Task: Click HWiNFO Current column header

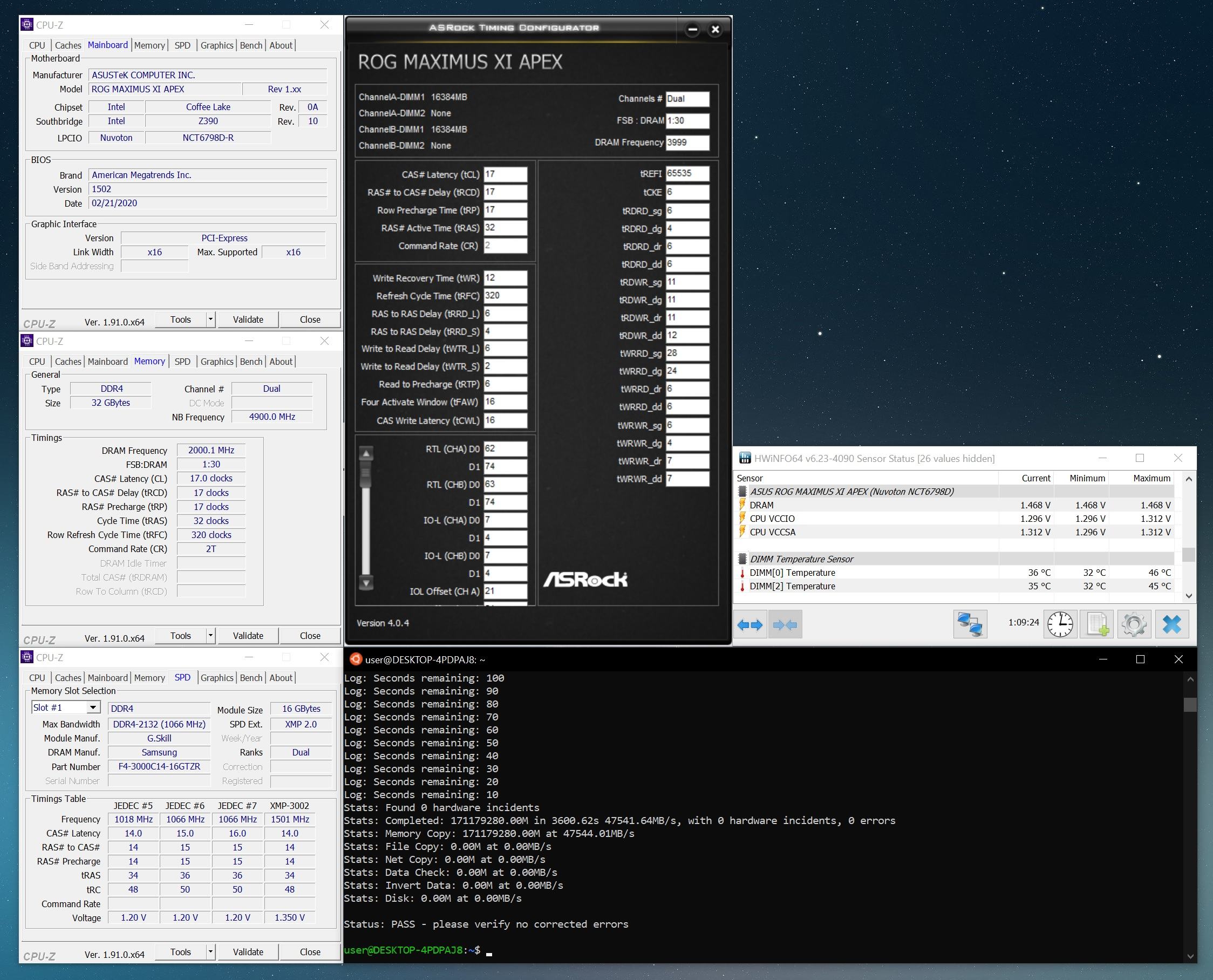Action: coord(1036,478)
